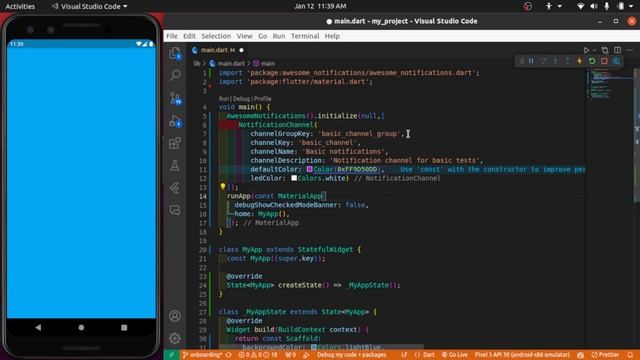Open Run dropdown arrow beside play button

(x=594, y=50)
